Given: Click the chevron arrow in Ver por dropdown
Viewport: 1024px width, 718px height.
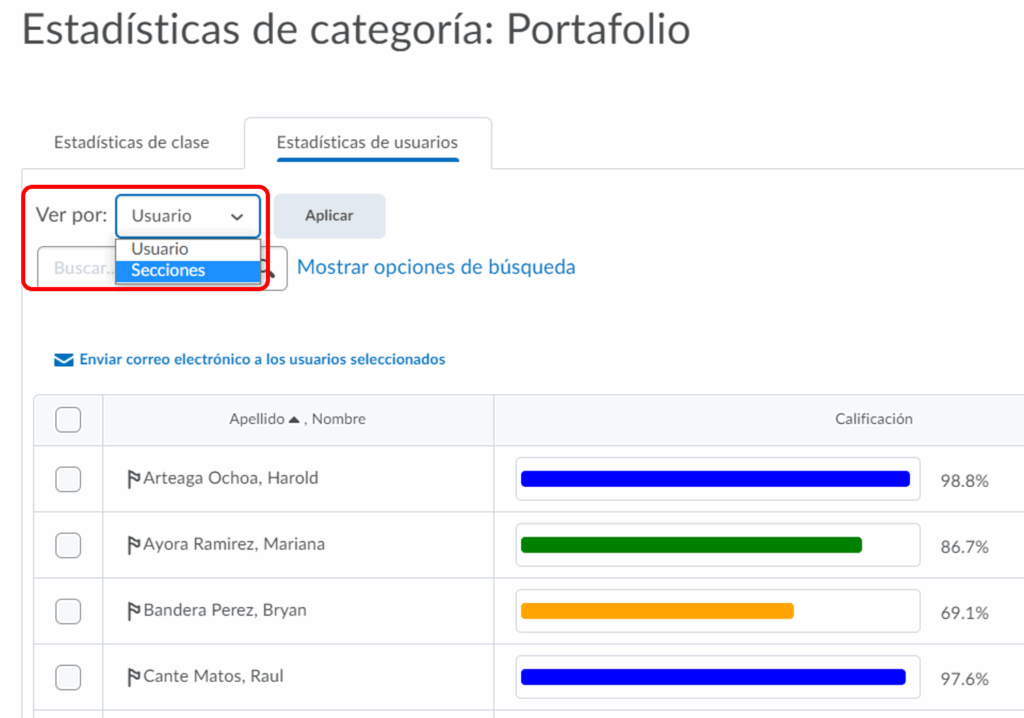Looking at the screenshot, I should (237, 216).
